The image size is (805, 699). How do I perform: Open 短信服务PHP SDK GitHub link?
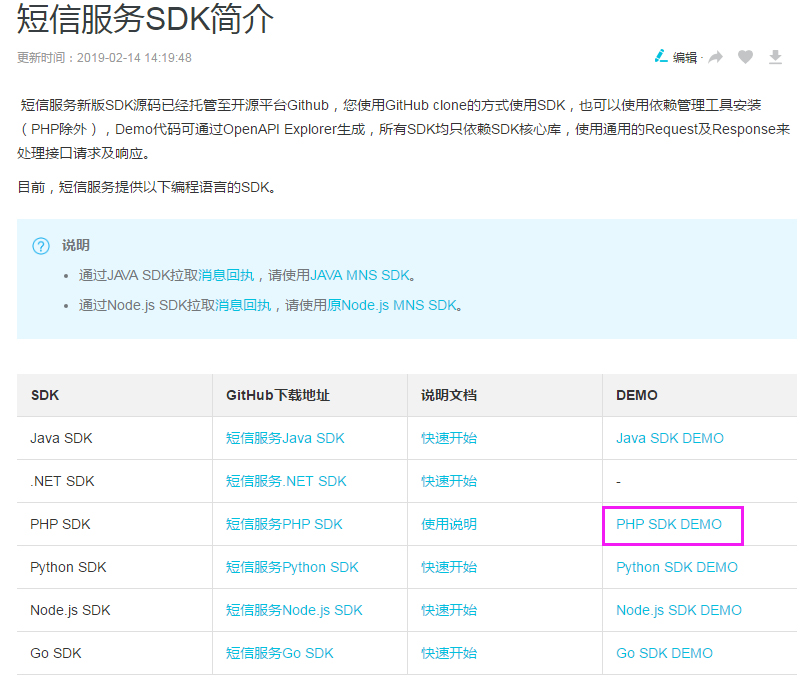[284, 525]
